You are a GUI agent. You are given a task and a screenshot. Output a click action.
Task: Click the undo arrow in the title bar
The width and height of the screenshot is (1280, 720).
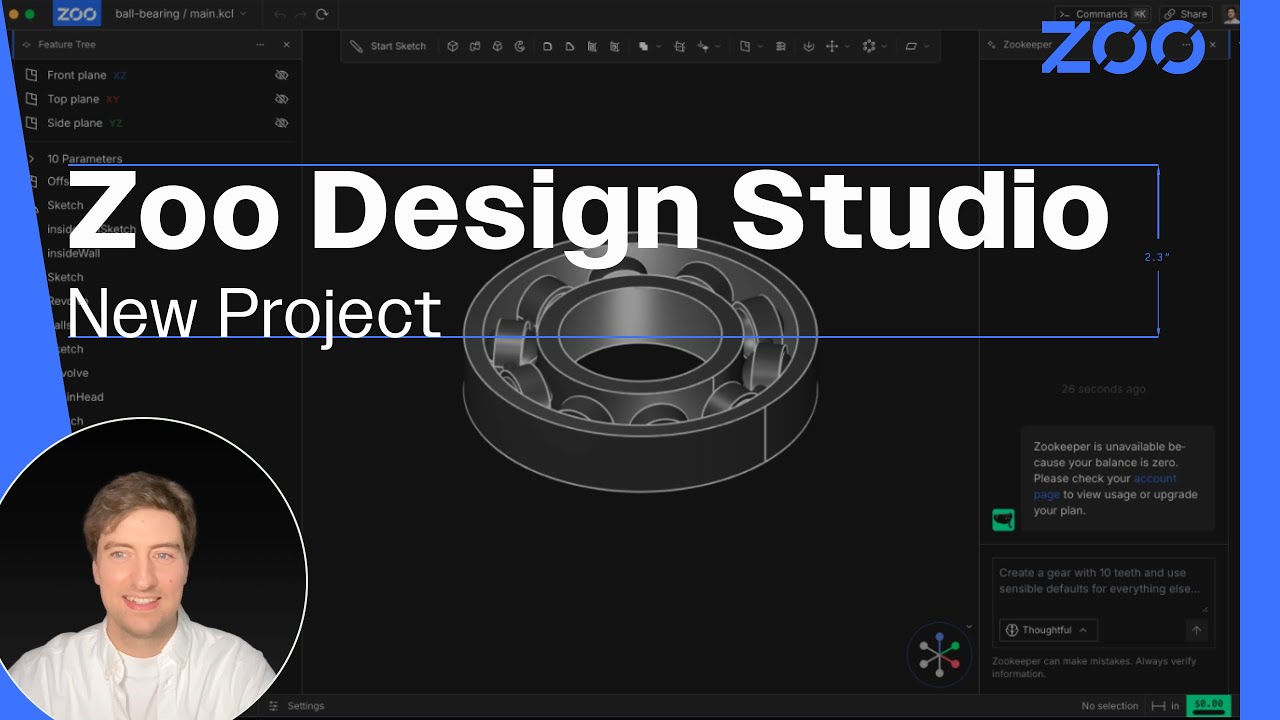[x=279, y=14]
